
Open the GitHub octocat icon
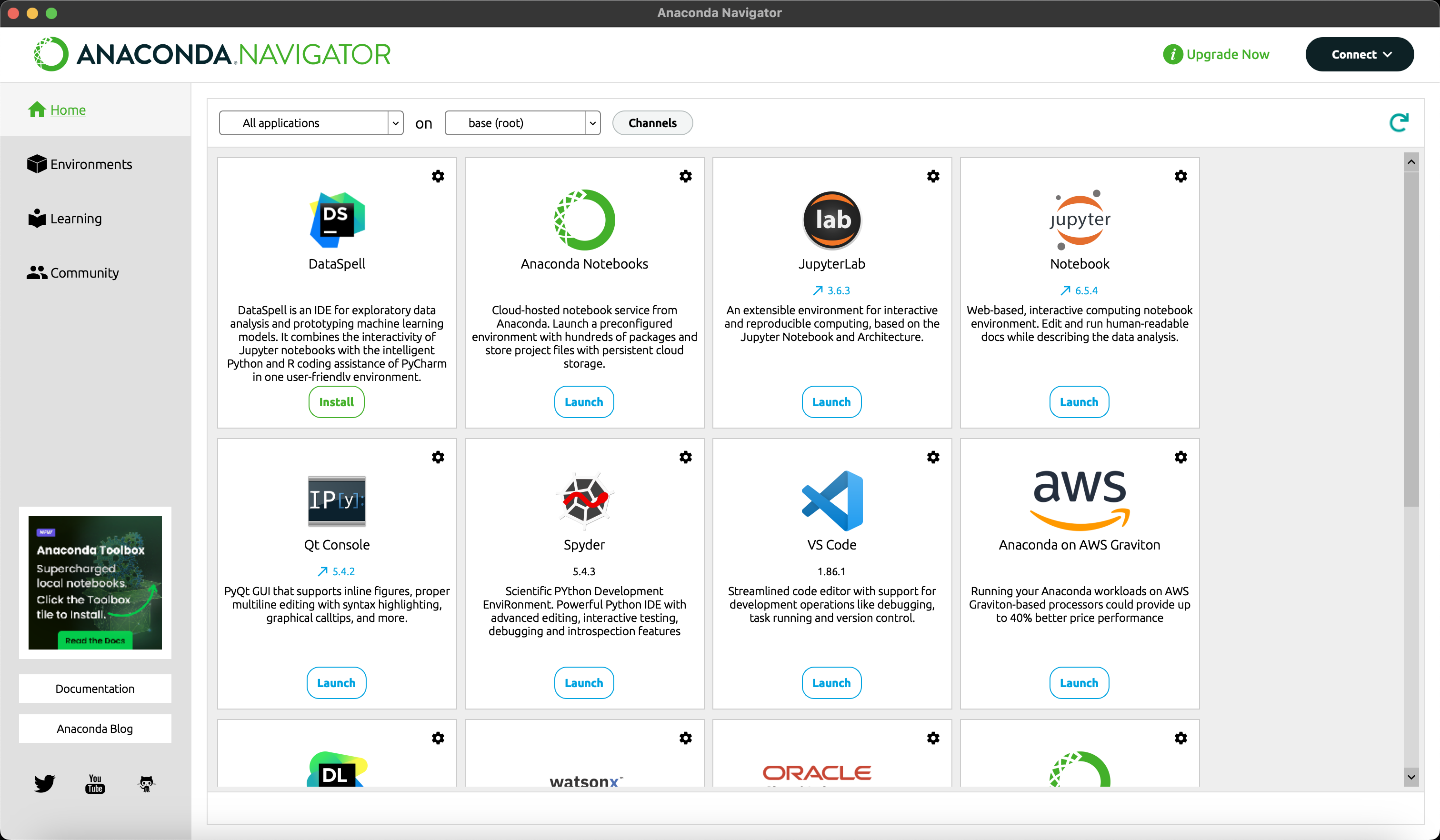pos(146,783)
